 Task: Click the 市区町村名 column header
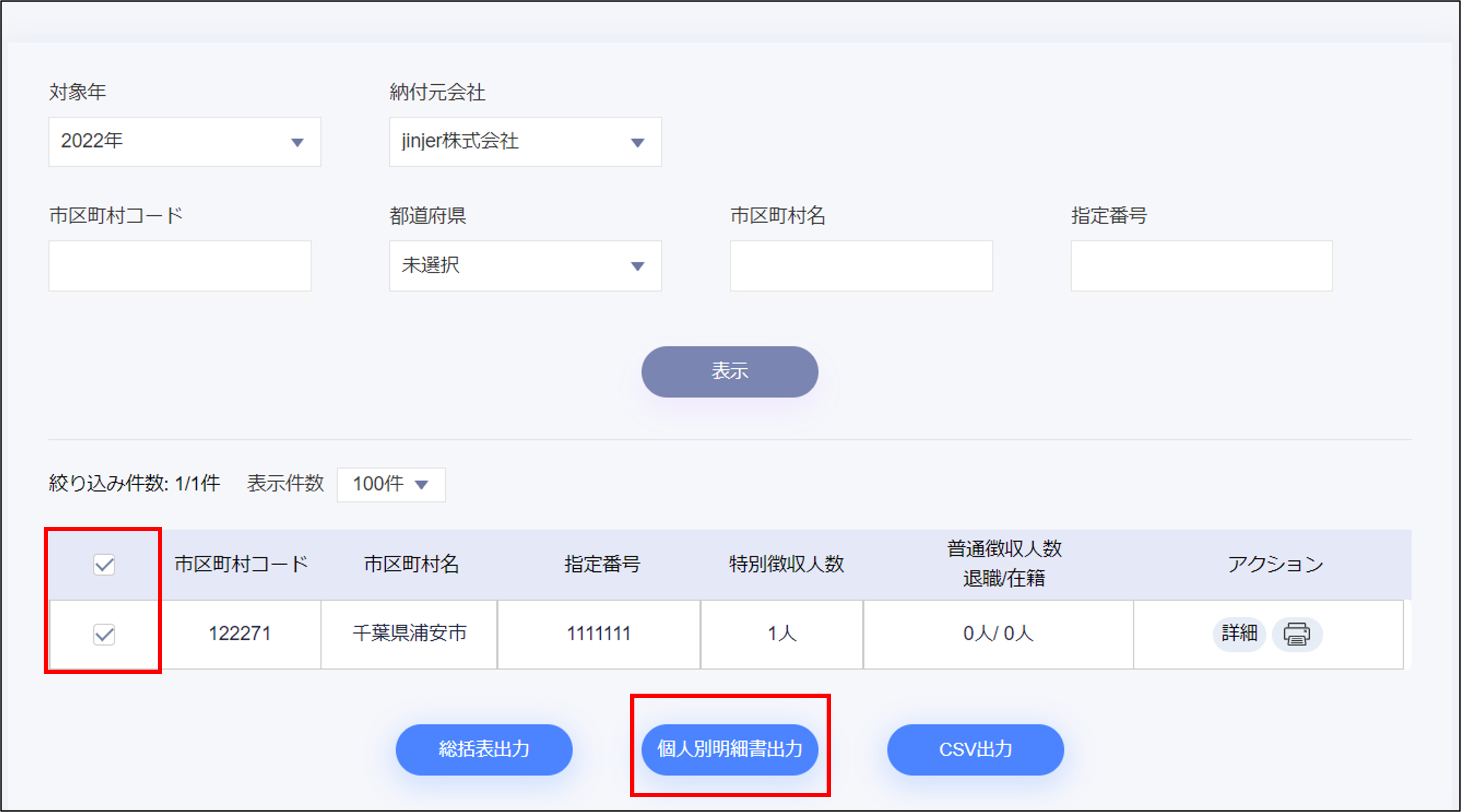411,564
